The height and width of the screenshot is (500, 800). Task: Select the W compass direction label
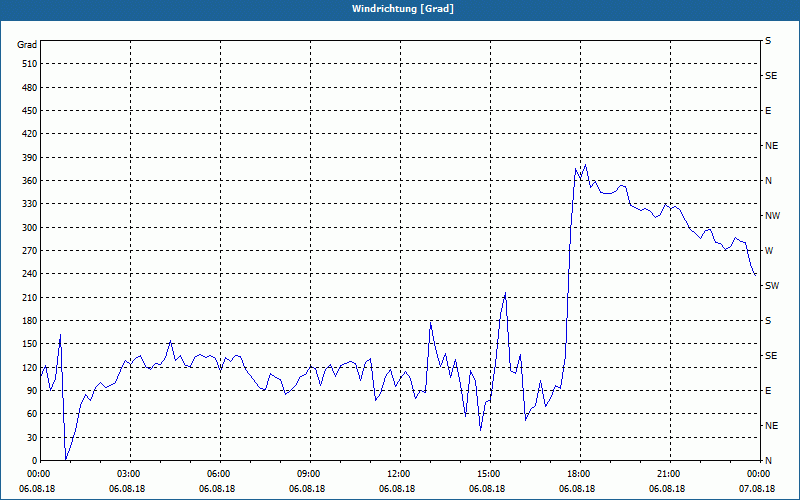(769, 251)
